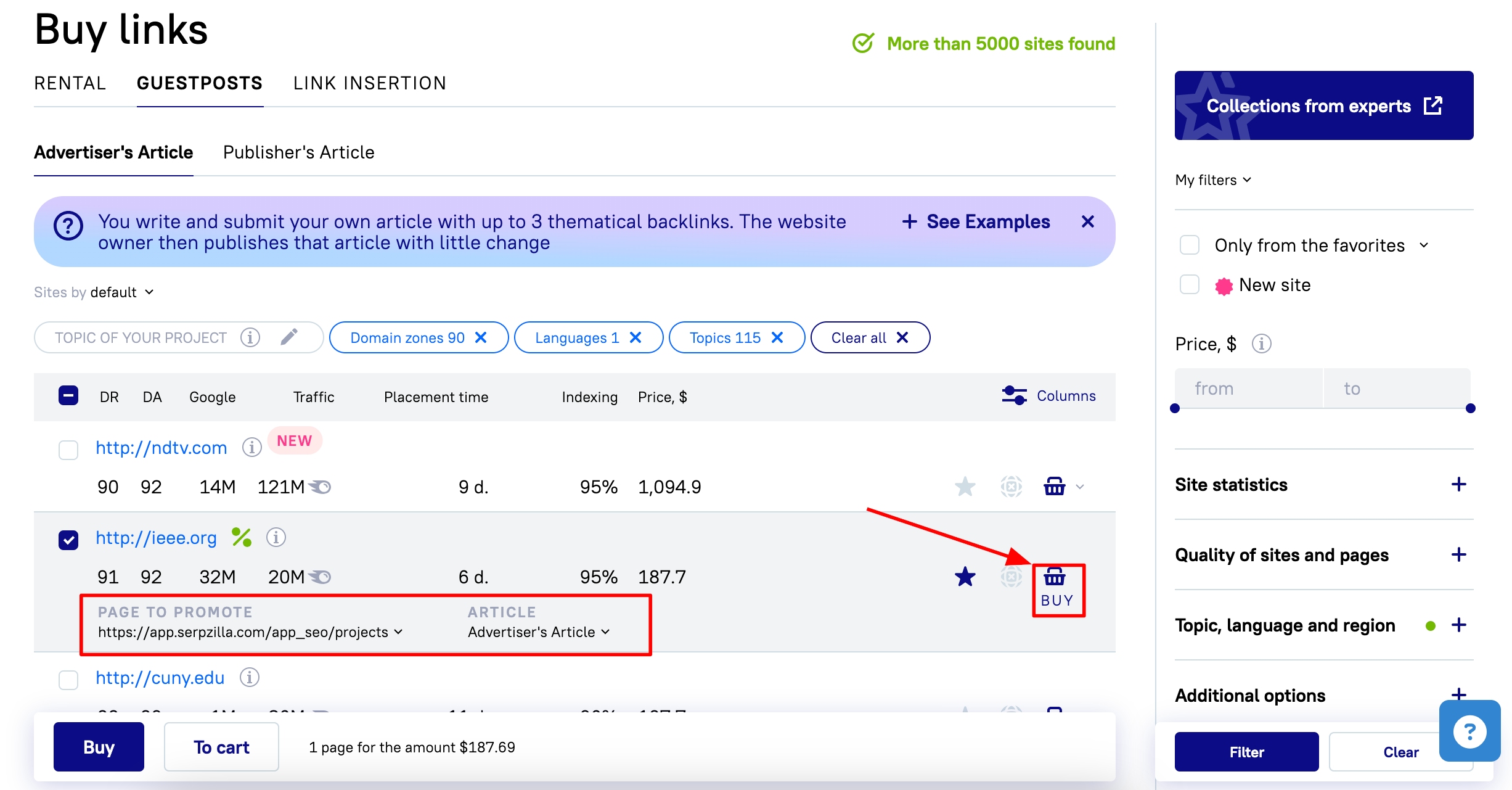
Task: Click the price to input field
Action: click(1397, 388)
